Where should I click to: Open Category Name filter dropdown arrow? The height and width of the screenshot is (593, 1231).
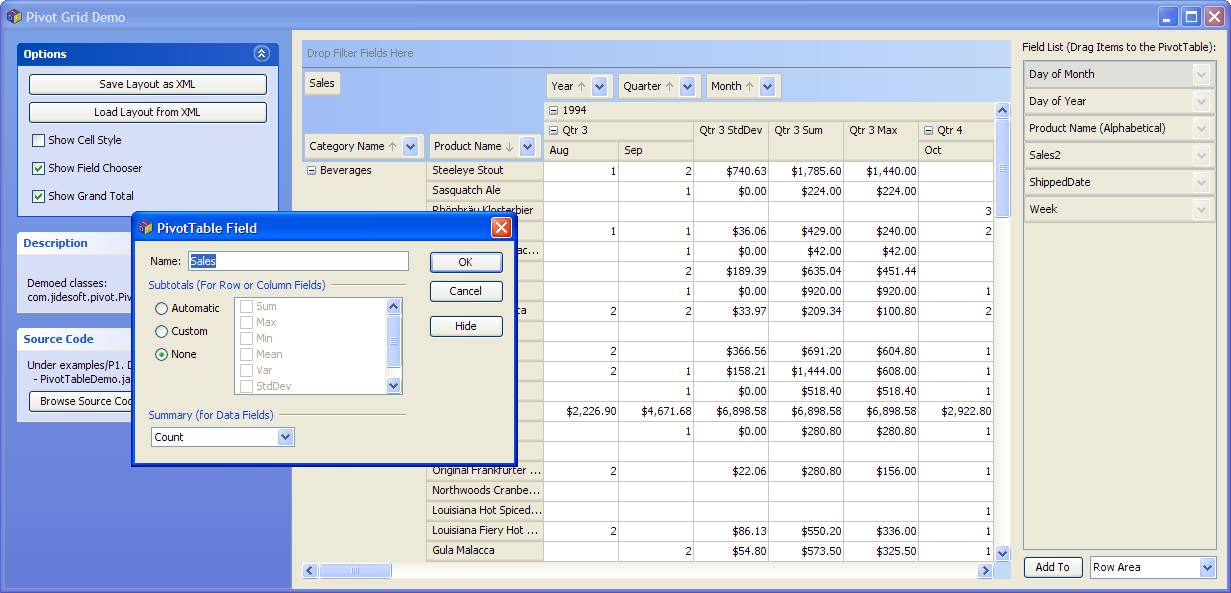click(410, 147)
